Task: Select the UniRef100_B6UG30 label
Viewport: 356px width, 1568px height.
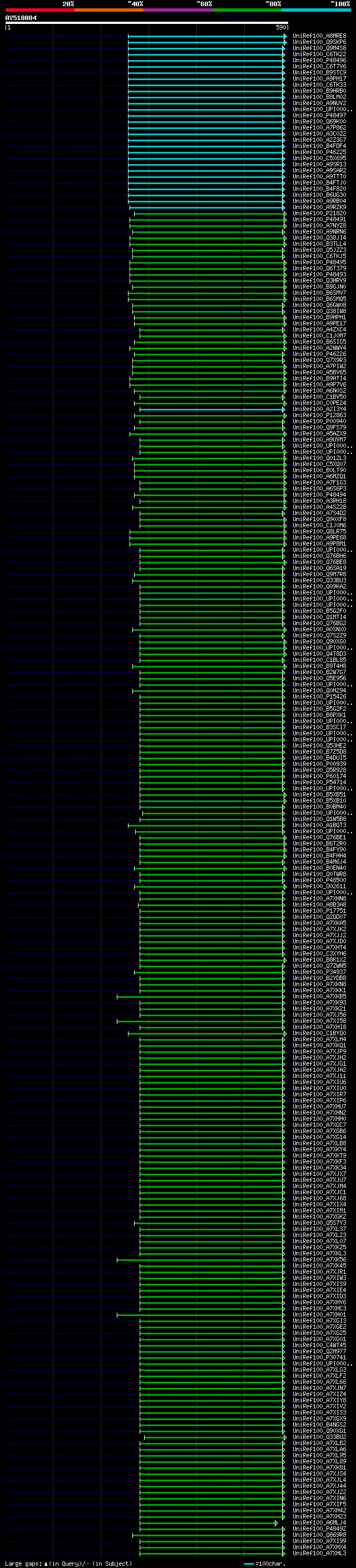Action: tap(319, 195)
